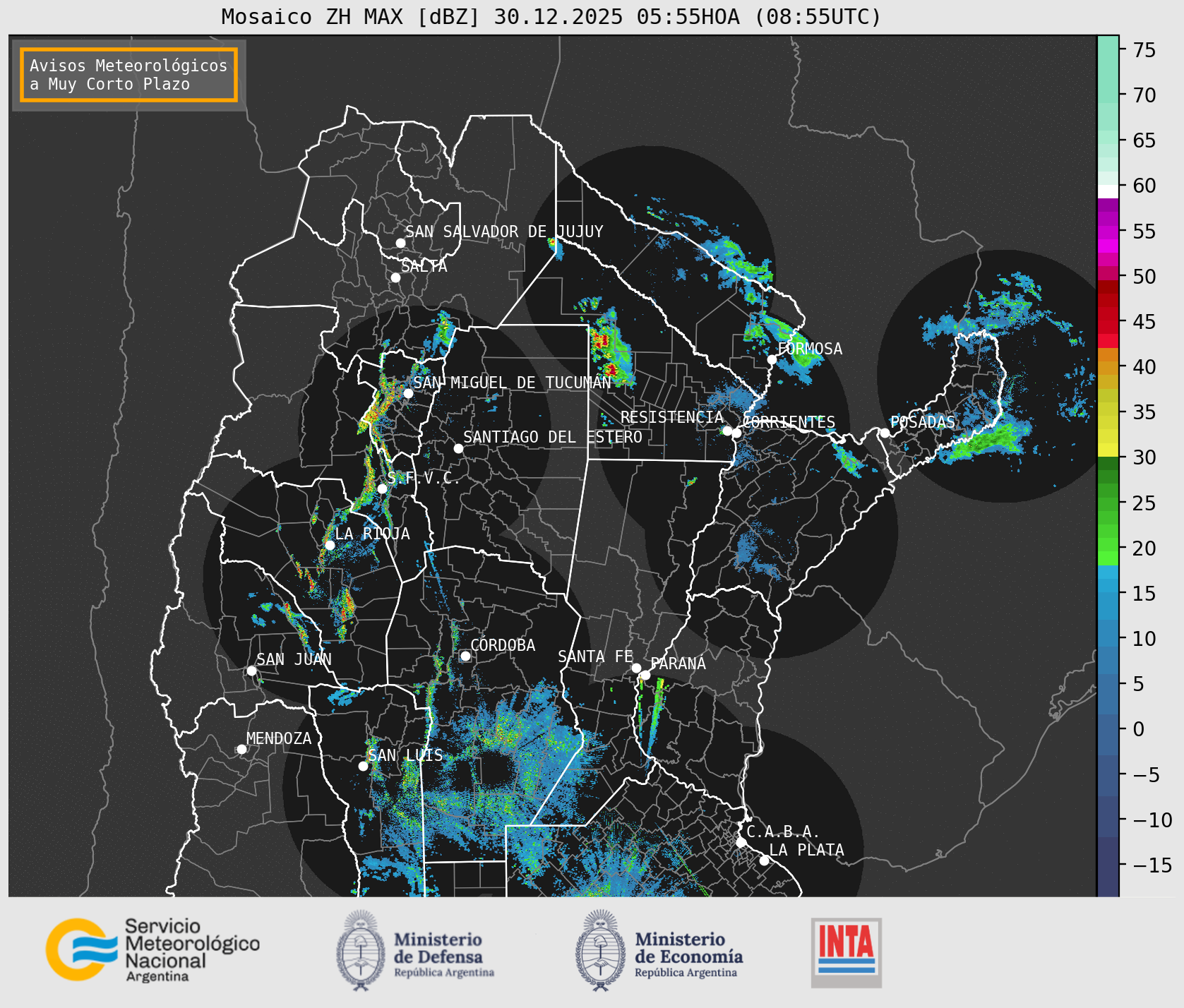Click the Ministerio de Economía coat of arms

tap(602, 950)
